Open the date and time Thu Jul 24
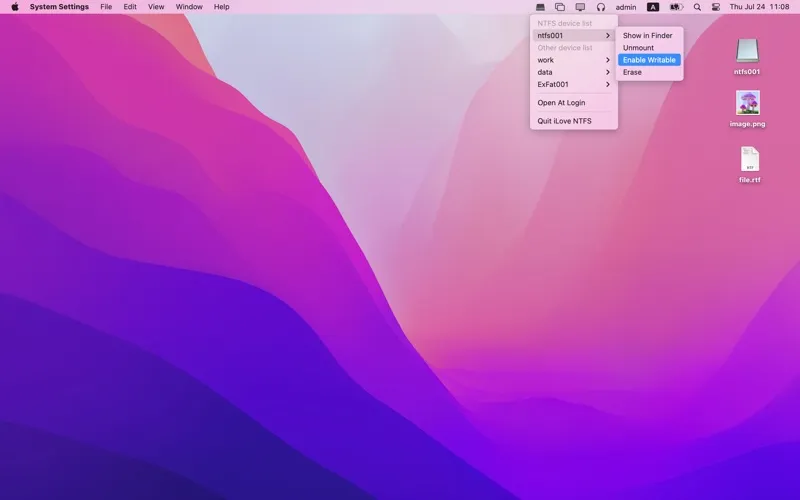 click(759, 7)
